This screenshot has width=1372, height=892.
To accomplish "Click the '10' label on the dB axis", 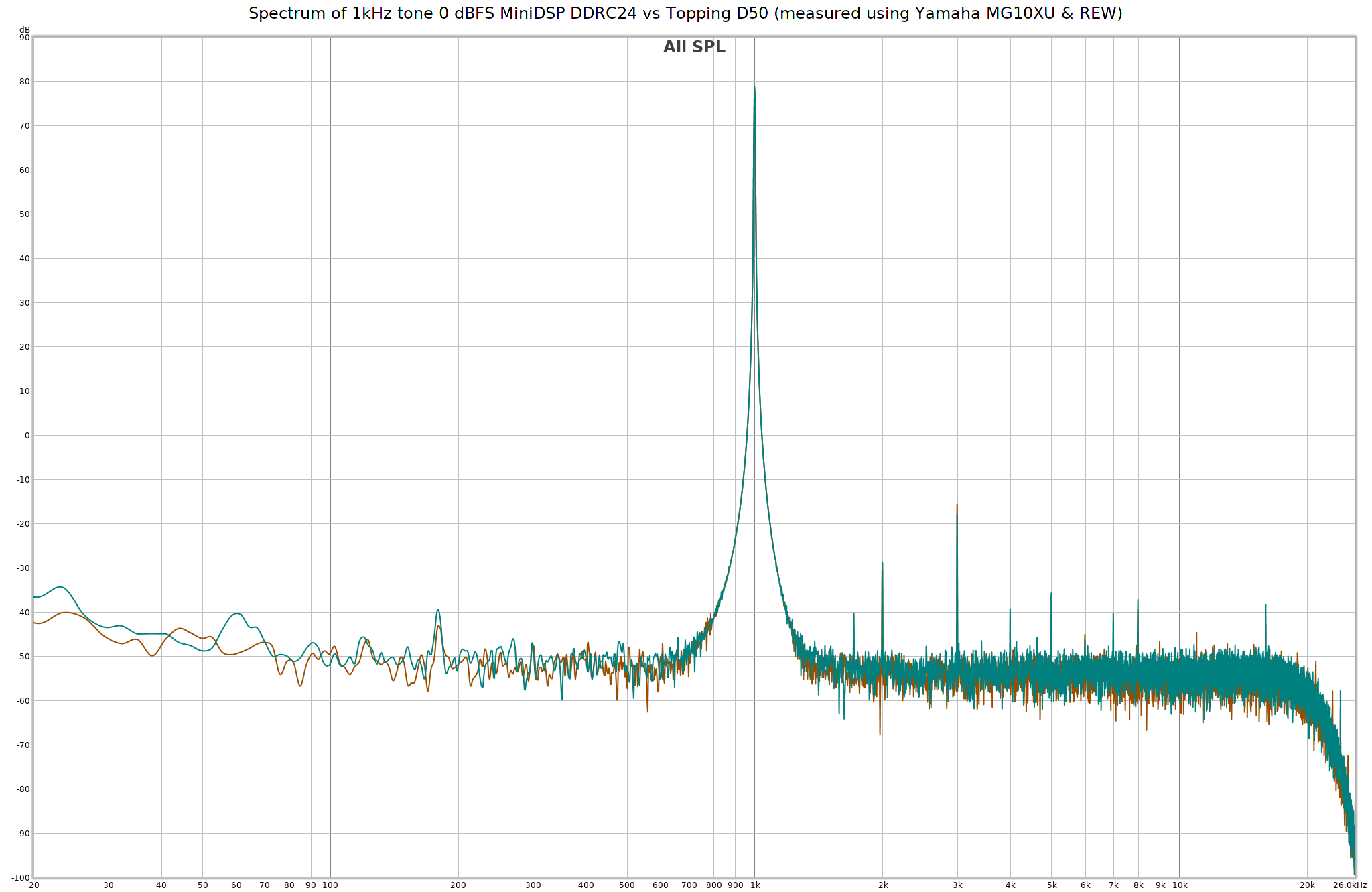I will [x=25, y=391].
